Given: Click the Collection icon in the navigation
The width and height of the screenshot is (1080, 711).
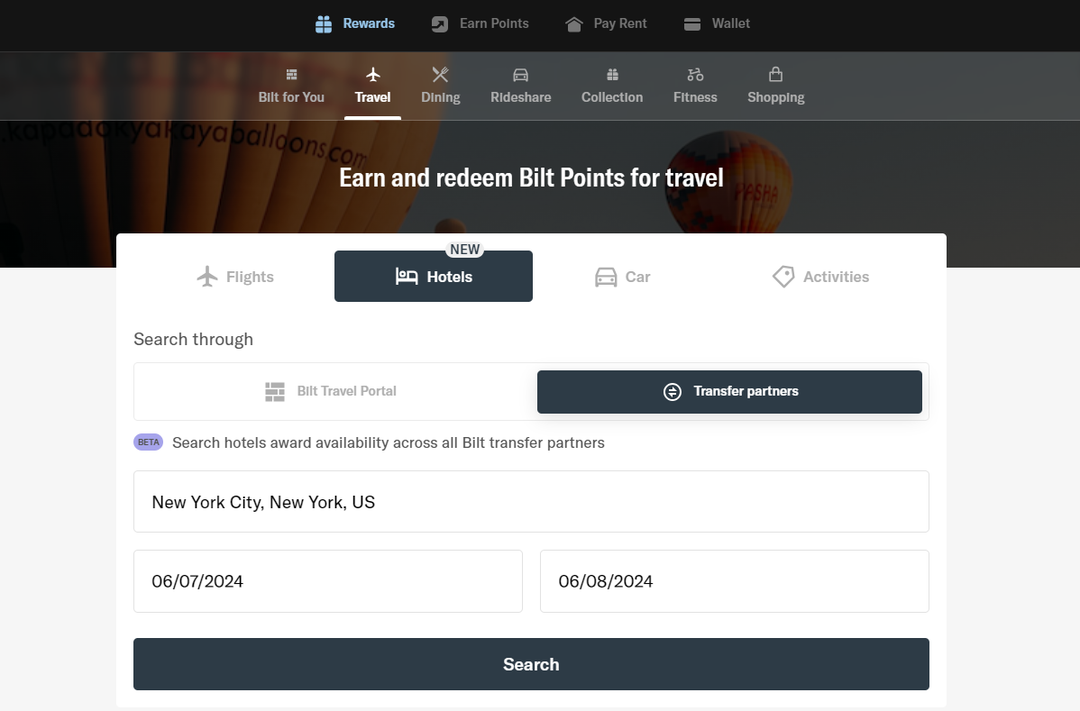Looking at the screenshot, I should [x=611, y=74].
